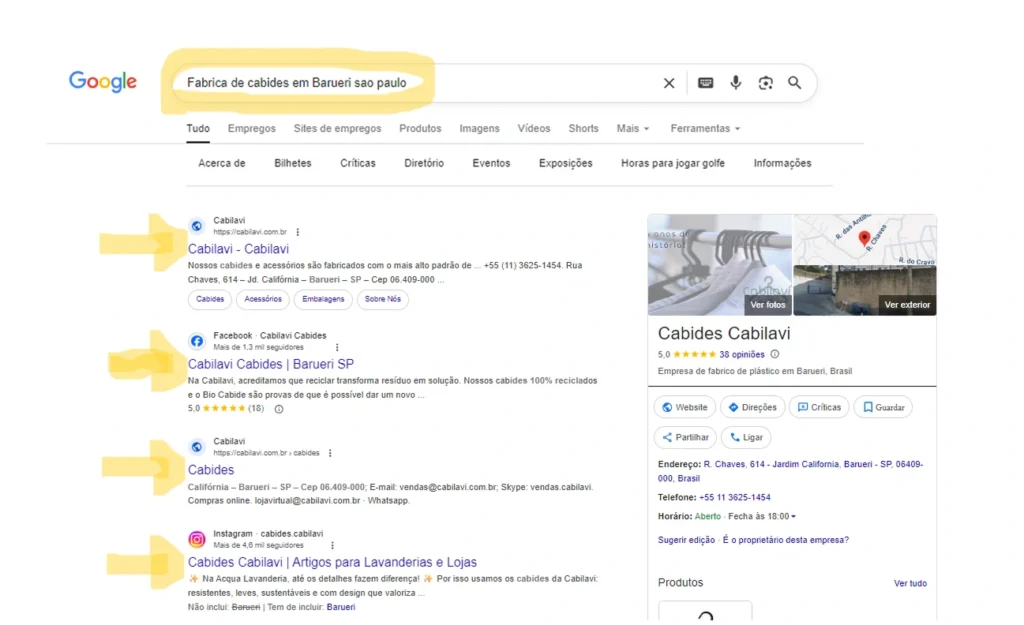Click the 'Acessórios' sitelink chip
Image resolution: width=1024 pixels, height=625 pixels.
click(x=263, y=299)
